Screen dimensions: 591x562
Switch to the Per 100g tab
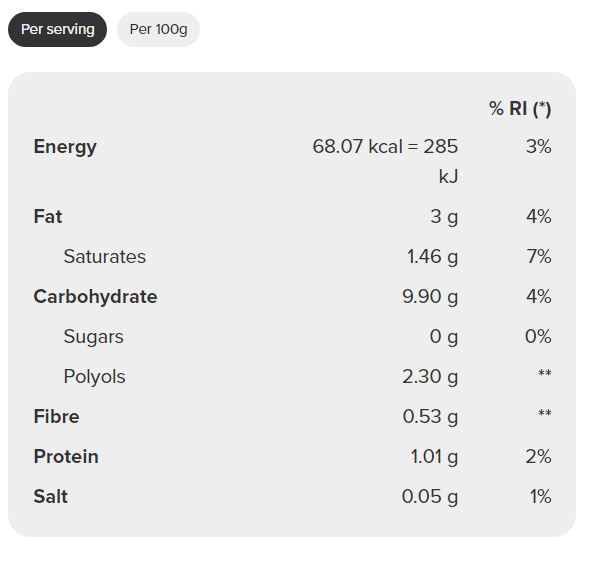tap(158, 29)
